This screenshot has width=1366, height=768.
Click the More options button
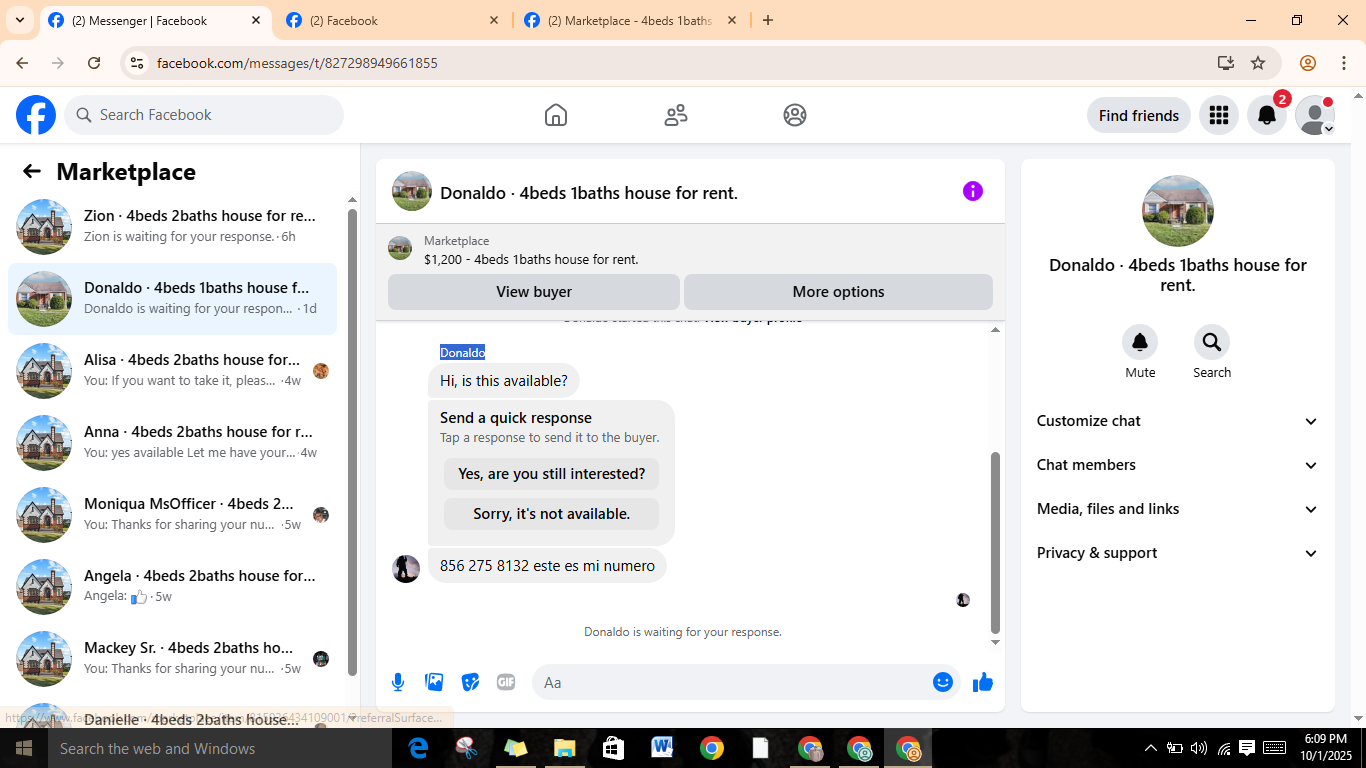(x=838, y=292)
